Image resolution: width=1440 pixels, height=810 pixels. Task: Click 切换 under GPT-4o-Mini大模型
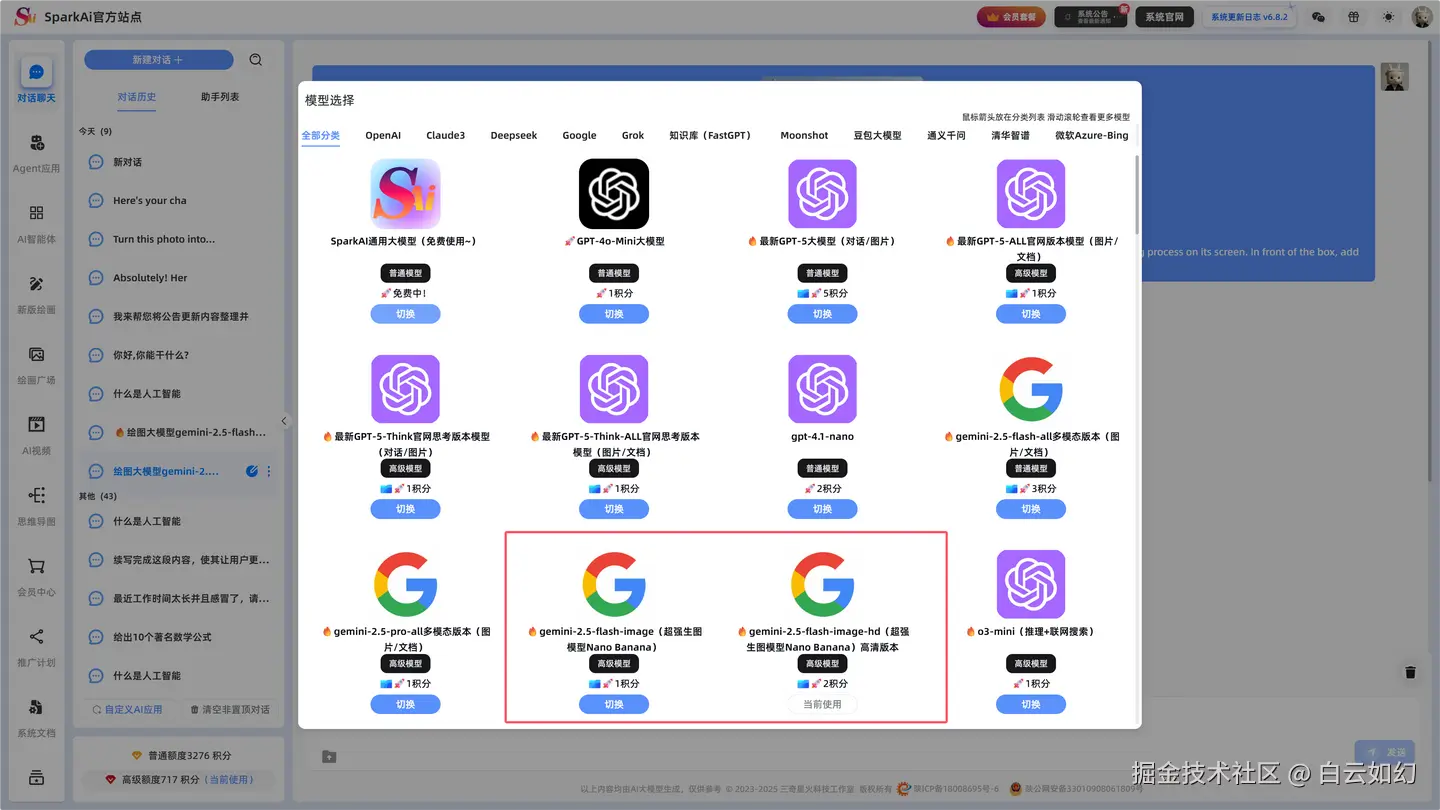pyautogui.click(x=614, y=314)
